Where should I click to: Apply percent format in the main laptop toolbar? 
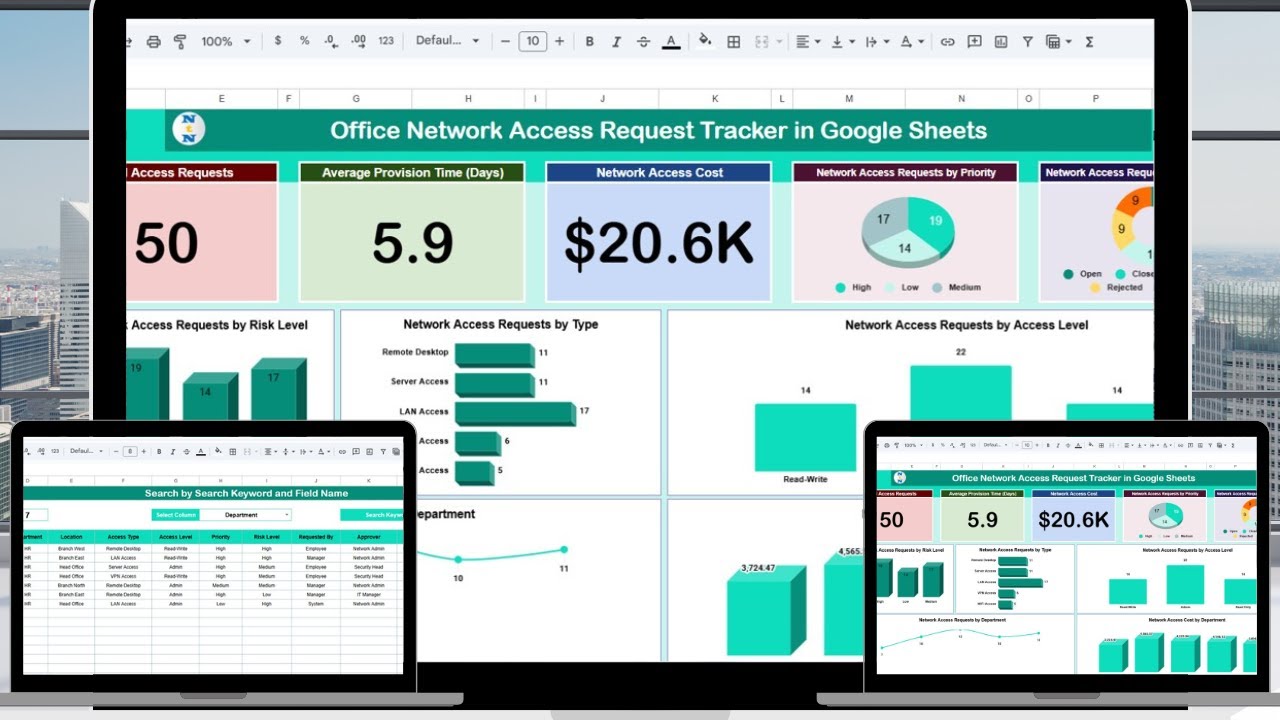pos(304,41)
